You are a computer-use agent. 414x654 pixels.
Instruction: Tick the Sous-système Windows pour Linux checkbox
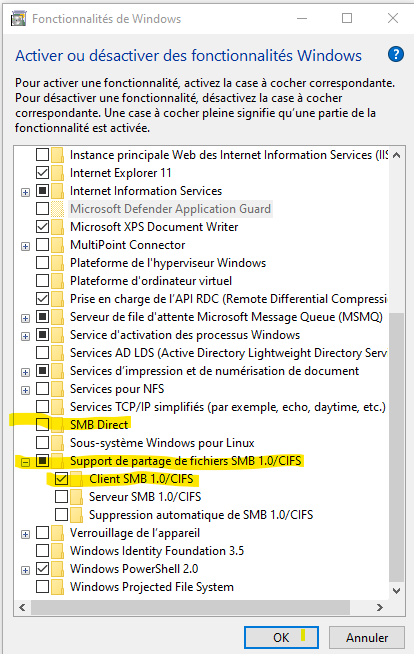[43, 443]
